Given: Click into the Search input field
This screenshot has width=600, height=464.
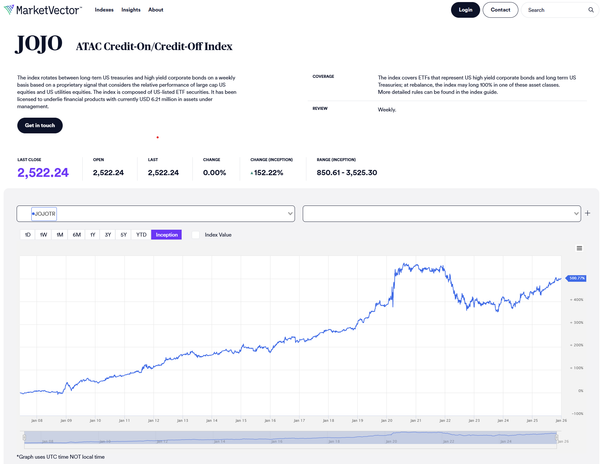Looking at the screenshot, I should click(555, 10).
